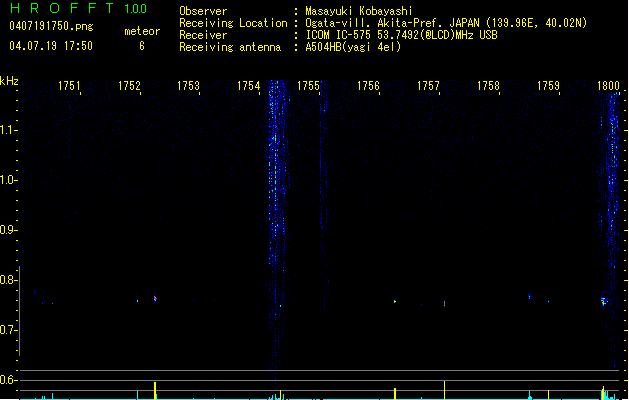Click the 1757 time axis marker
629x400 pixels.
pos(428,86)
